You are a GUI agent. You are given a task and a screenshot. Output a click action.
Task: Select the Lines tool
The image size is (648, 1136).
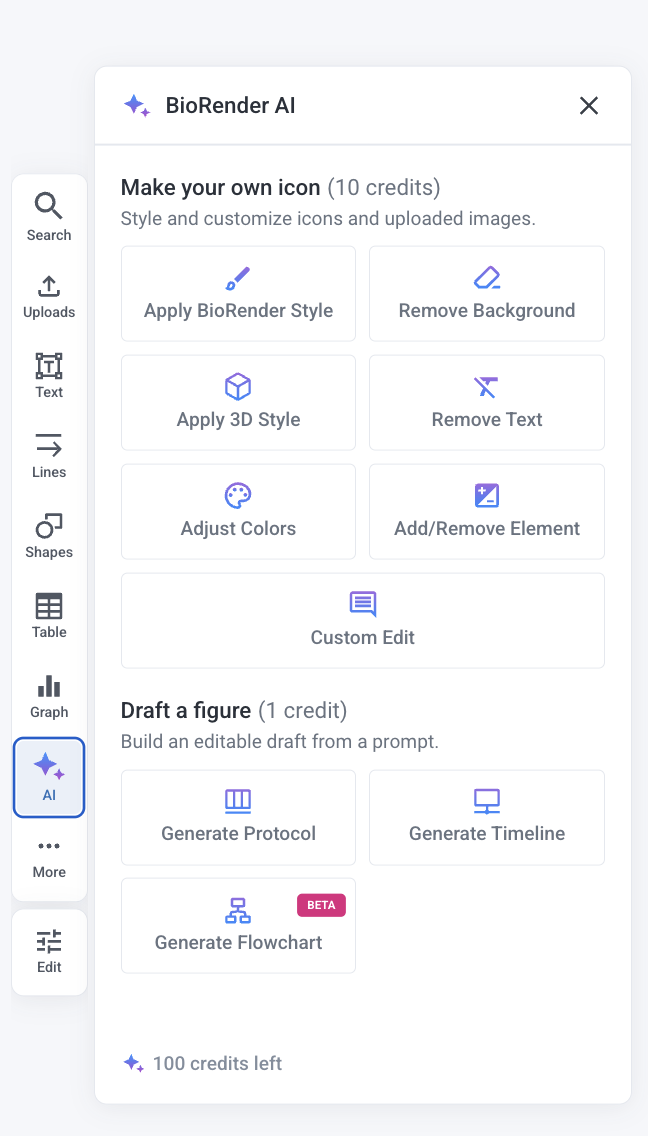(x=49, y=456)
